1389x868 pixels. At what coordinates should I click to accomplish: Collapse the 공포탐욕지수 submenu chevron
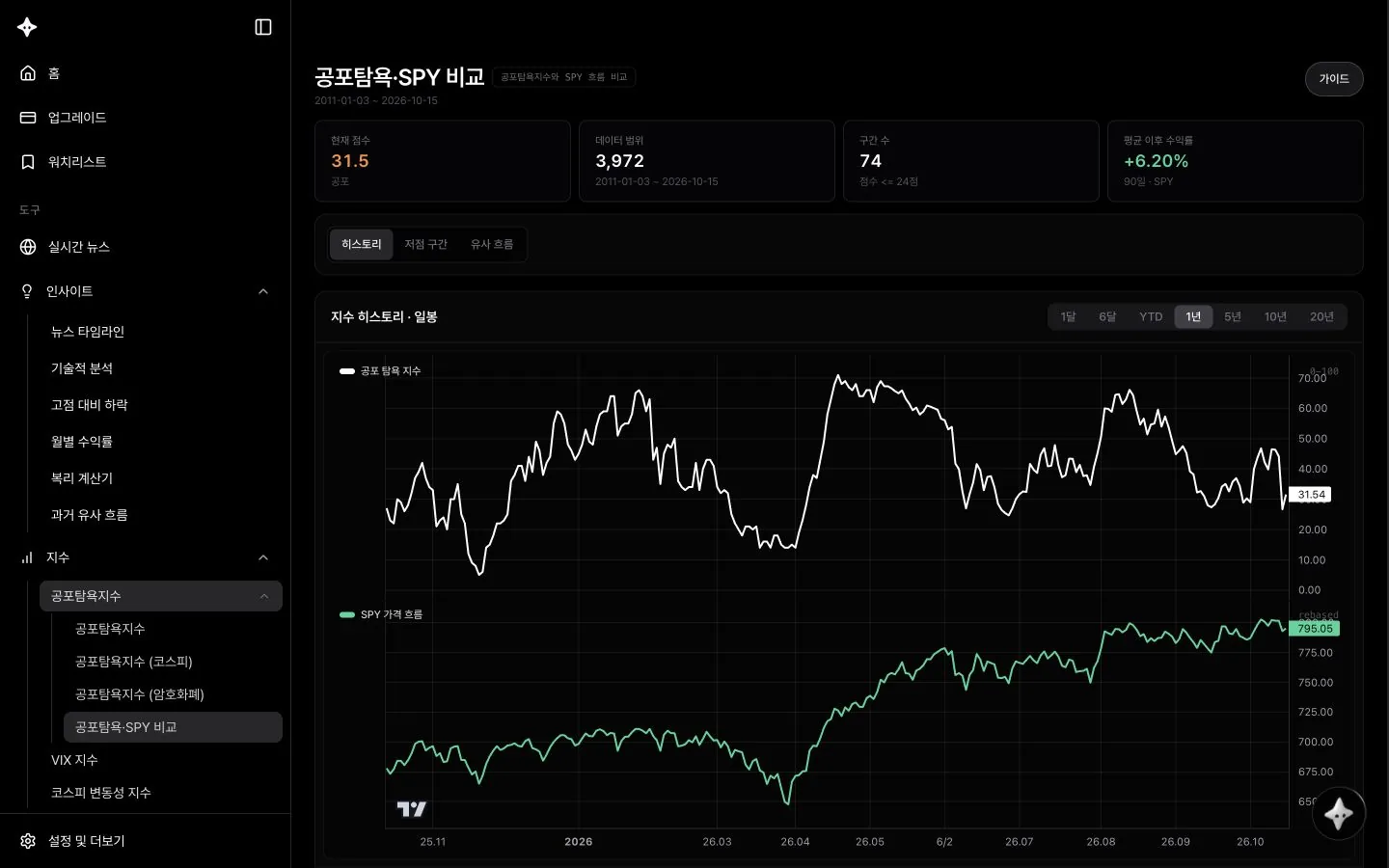[263, 596]
